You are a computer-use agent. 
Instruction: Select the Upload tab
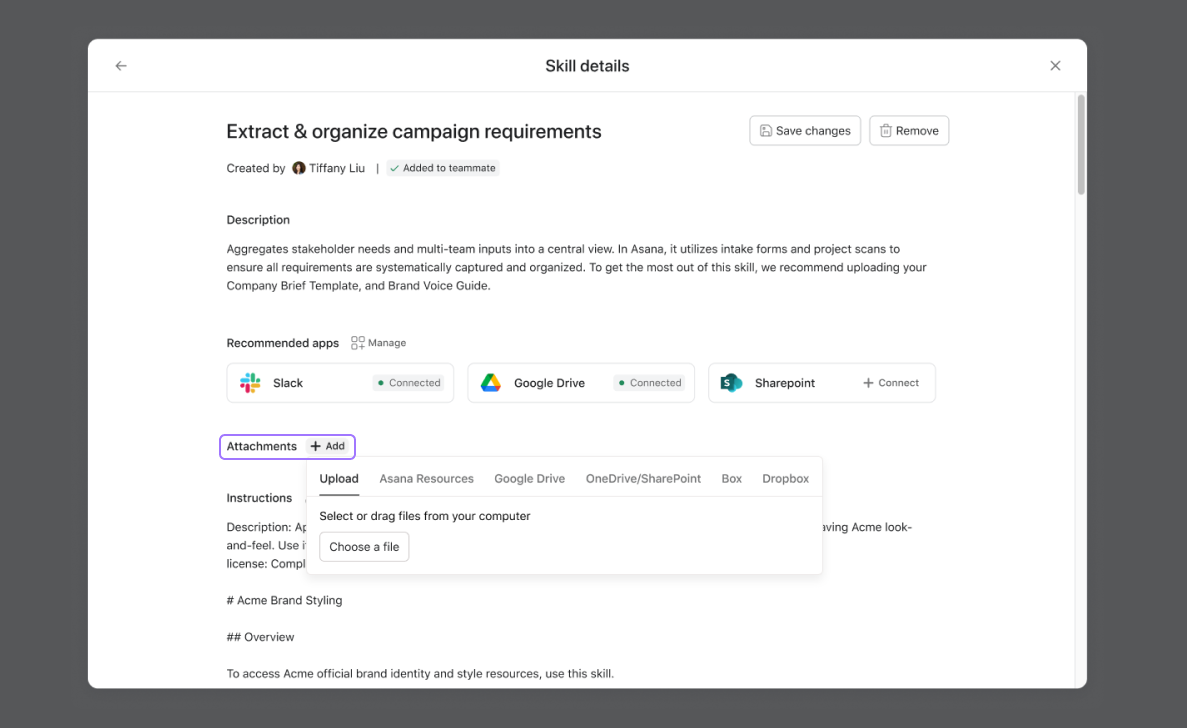339,479
